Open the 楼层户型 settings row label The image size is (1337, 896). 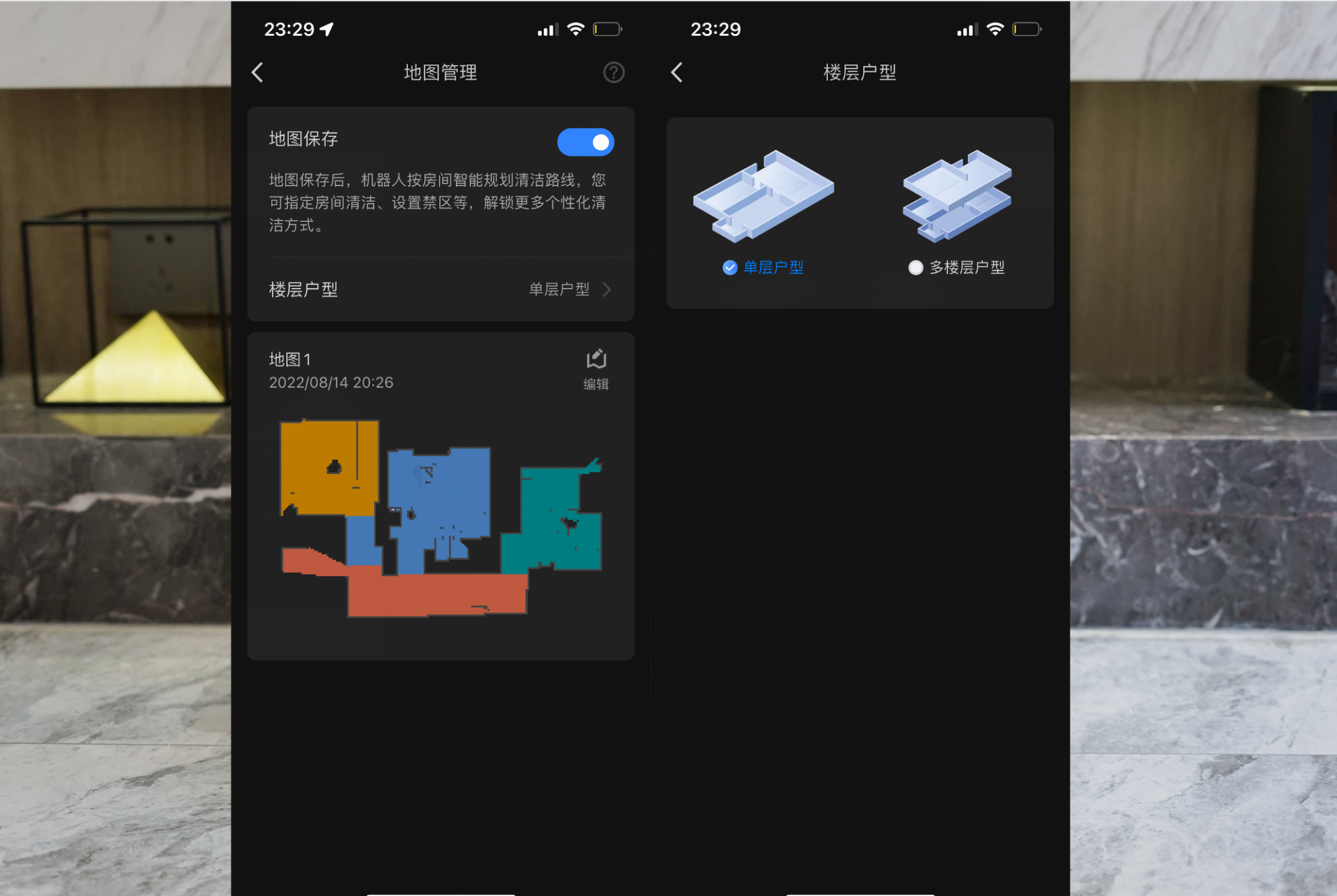pos(304,290)
